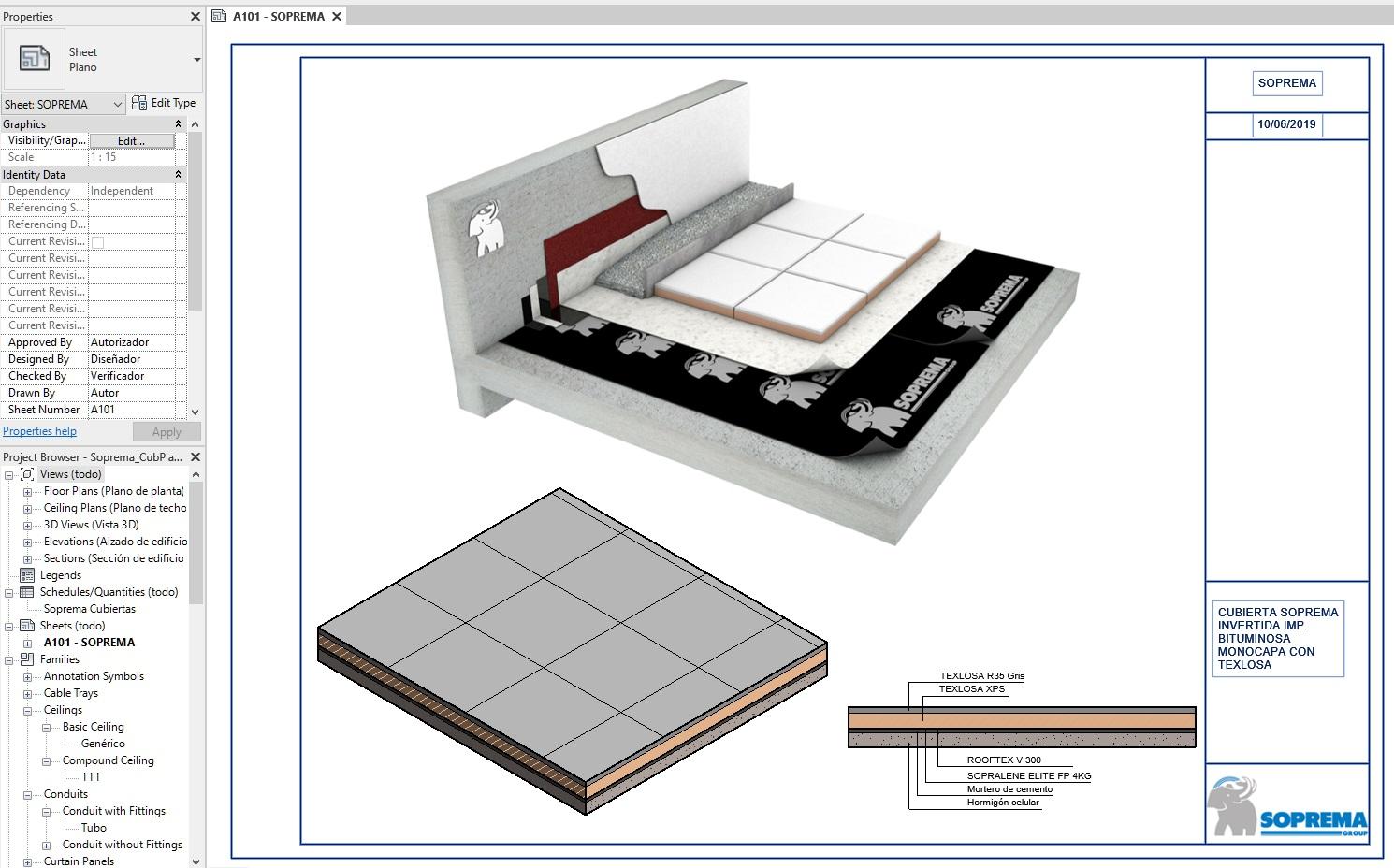
Task: Expand Floor Plans (Plano de planta)
Action: click(x=27, y=492)
